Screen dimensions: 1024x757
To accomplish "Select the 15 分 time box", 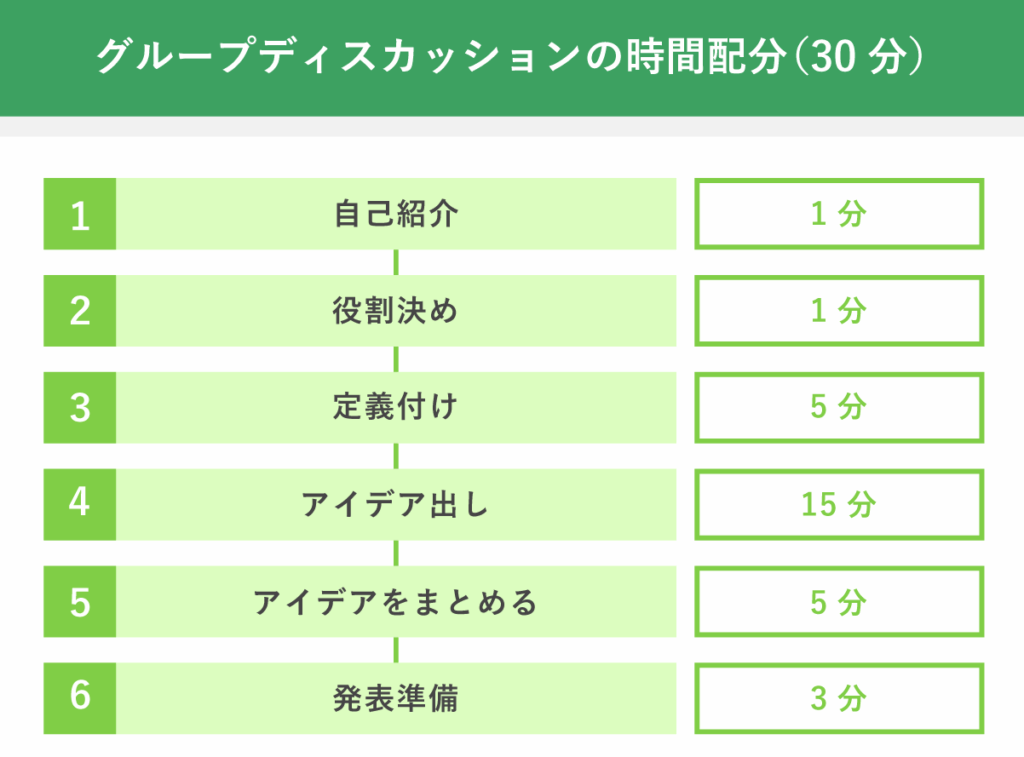I will click(x=839, y=504).
